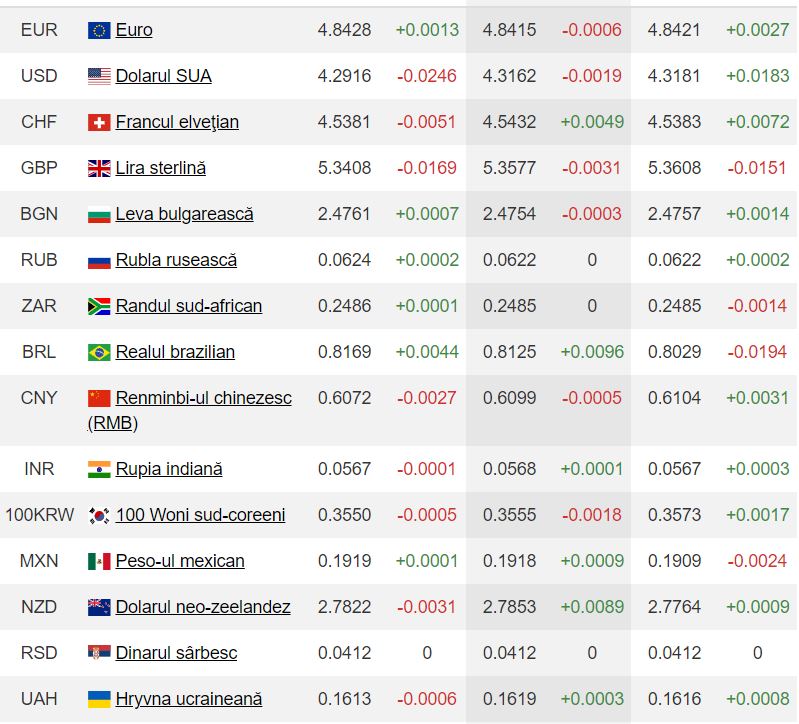This screenshot has height=724, width=799.
Task: Click the South Korean flag icon
Action: [x=99, y=515]
